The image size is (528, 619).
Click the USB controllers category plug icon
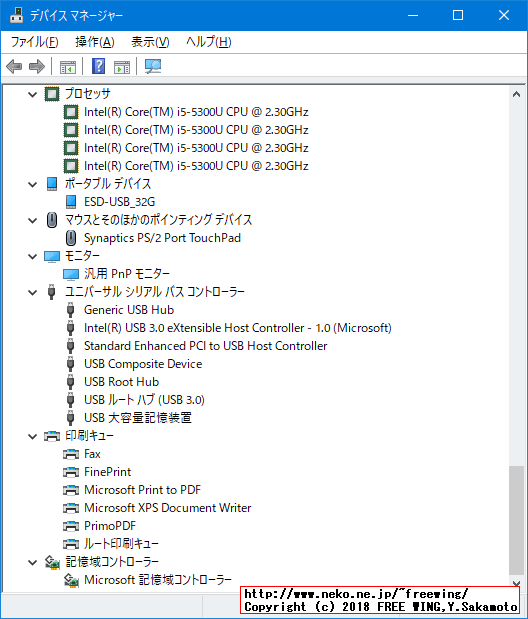[x=51, y=292]
